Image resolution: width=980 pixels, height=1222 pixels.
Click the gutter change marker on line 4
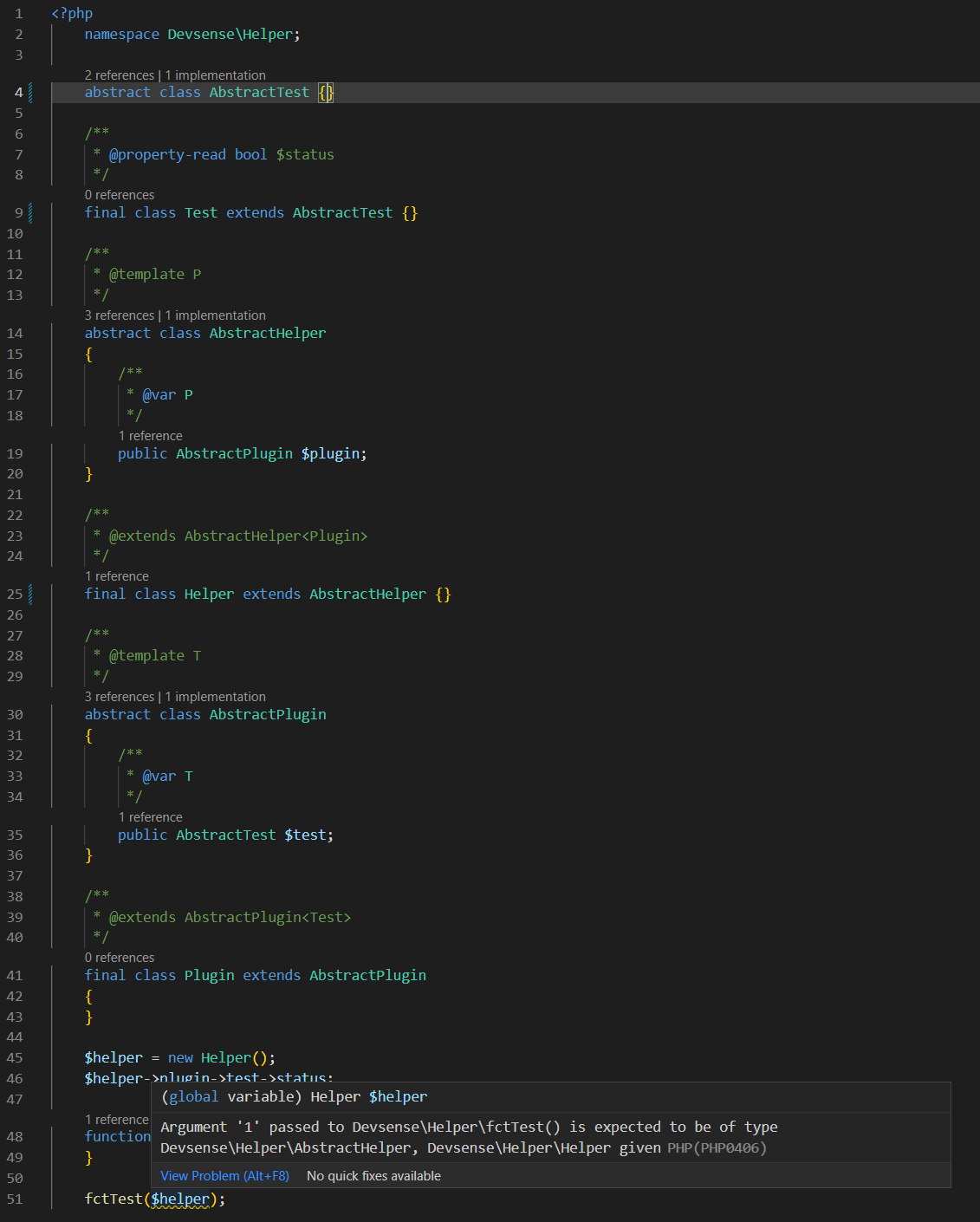[x=31, y=92]
